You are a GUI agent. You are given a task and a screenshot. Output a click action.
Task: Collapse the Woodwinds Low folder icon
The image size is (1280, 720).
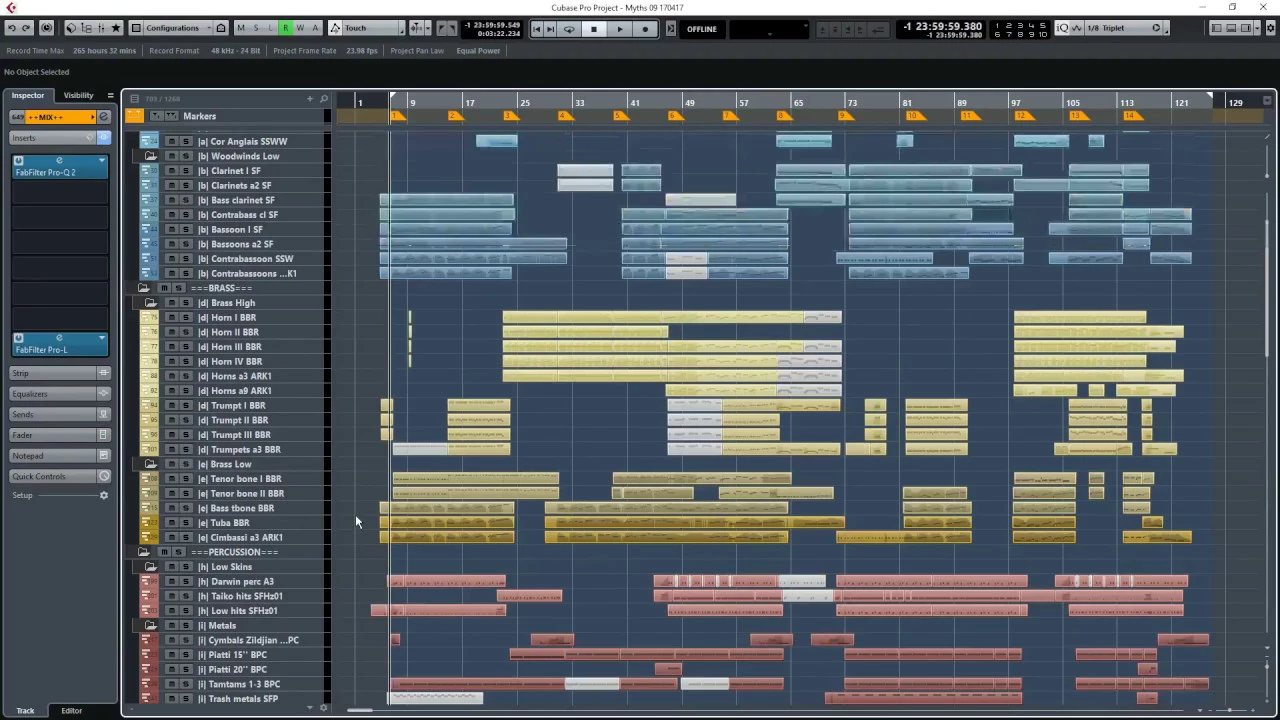[151, 156]
